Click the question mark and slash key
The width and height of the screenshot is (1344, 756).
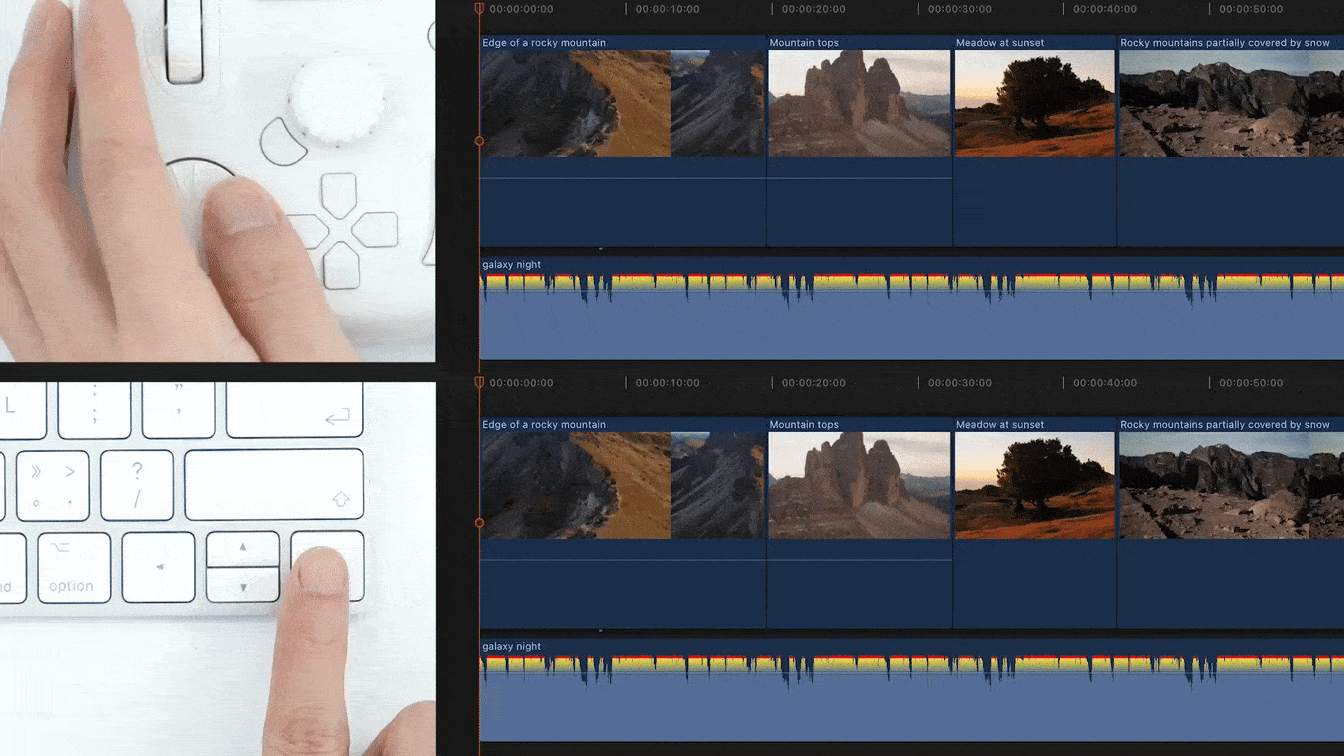coord(137,485)
